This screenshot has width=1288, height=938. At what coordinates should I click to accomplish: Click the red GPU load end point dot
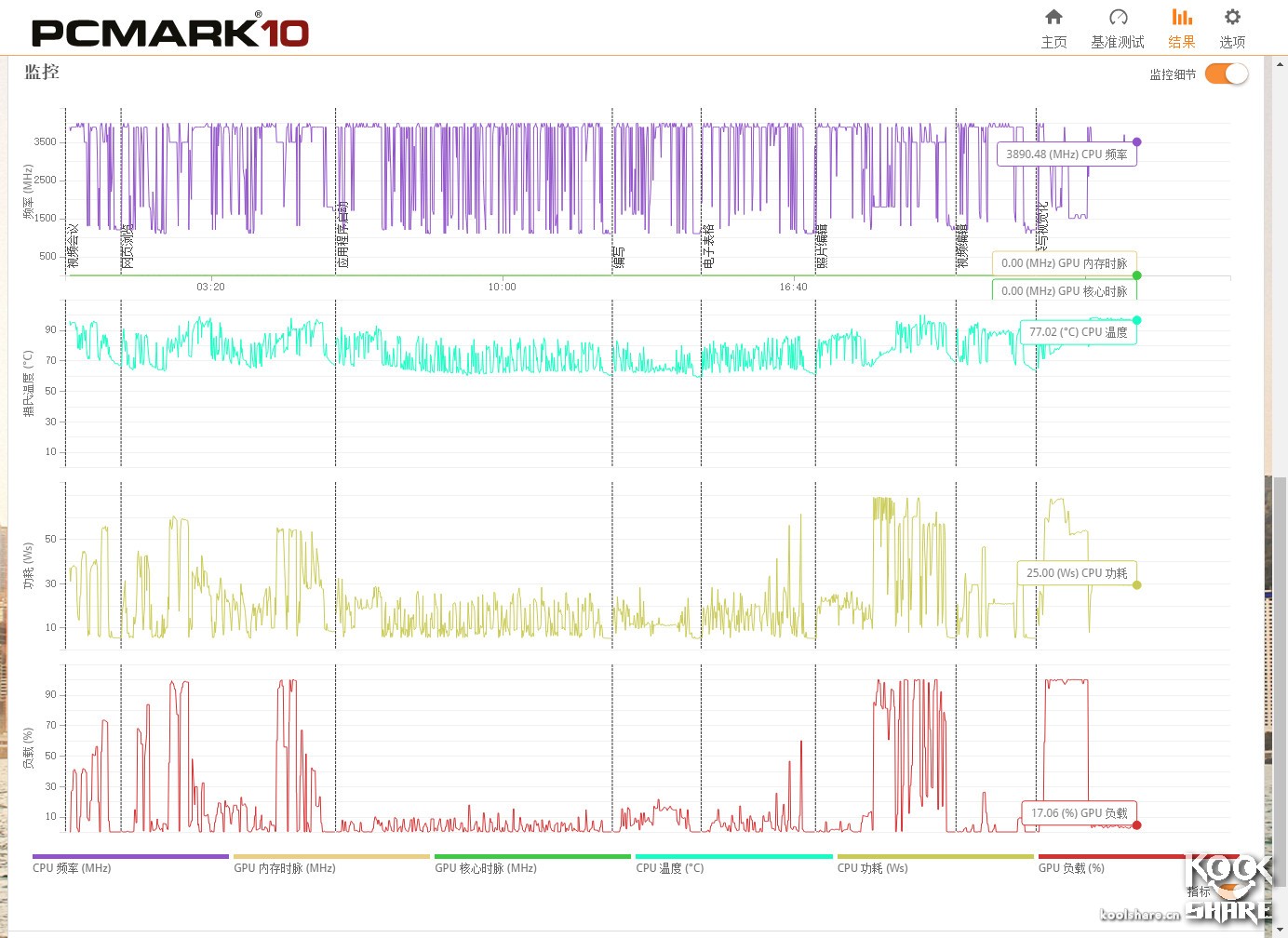coord(1136,825)
